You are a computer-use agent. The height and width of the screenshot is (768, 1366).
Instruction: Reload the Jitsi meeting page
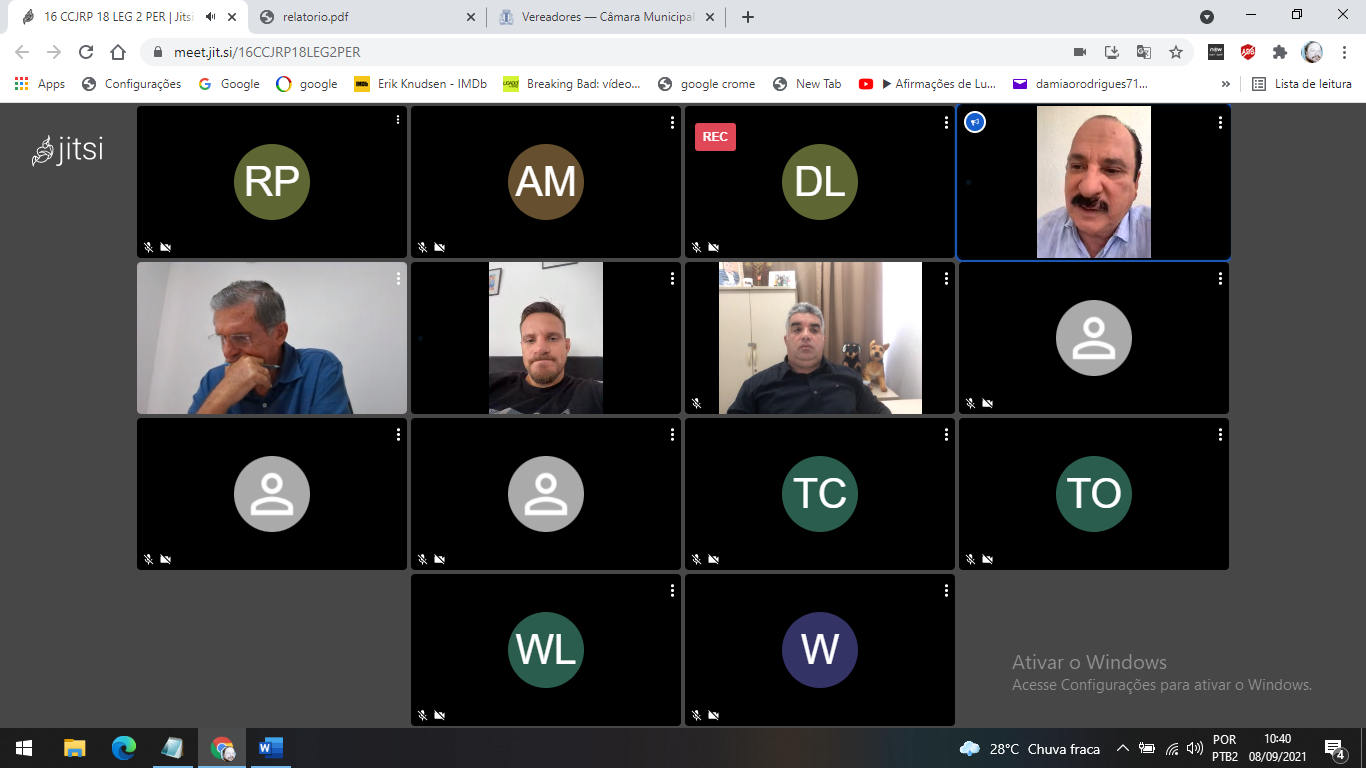86,52
